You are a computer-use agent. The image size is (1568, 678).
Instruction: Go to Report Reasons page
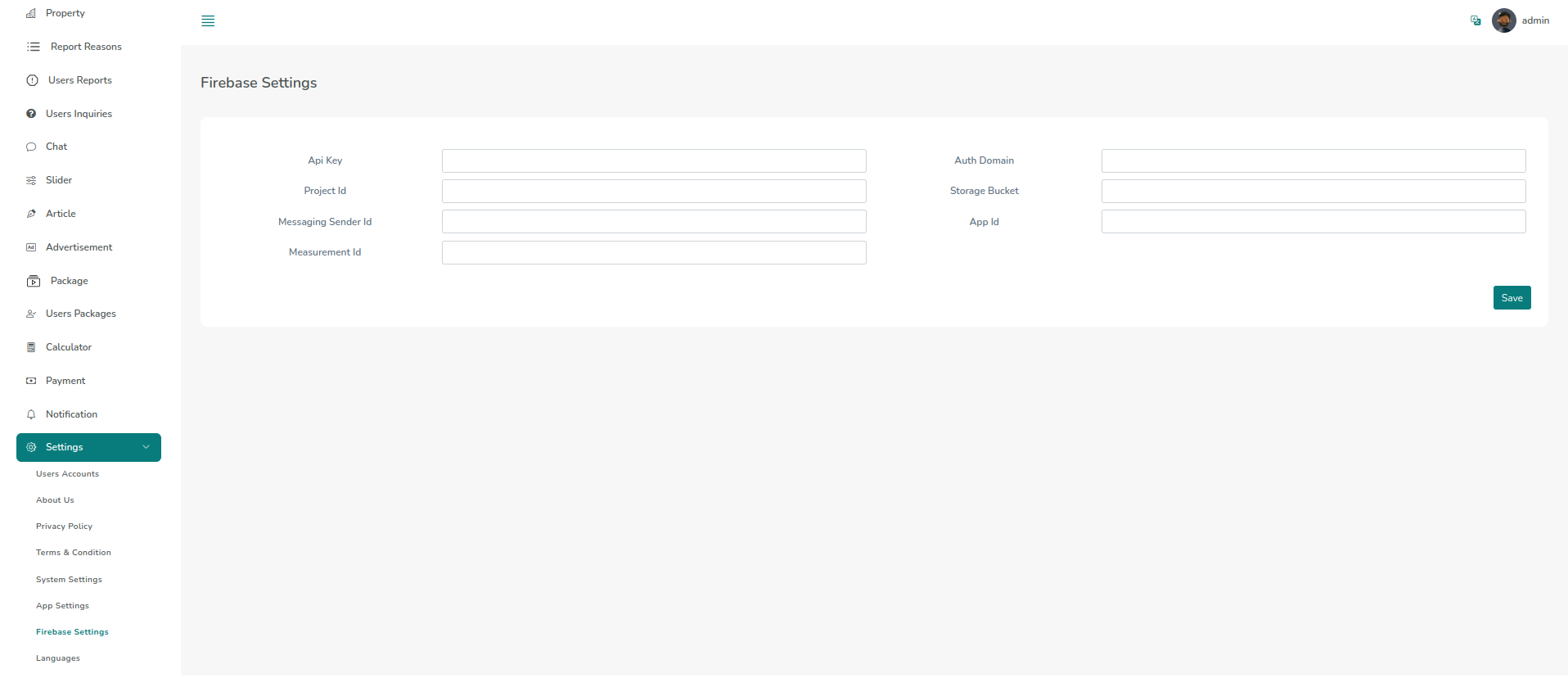86,47
